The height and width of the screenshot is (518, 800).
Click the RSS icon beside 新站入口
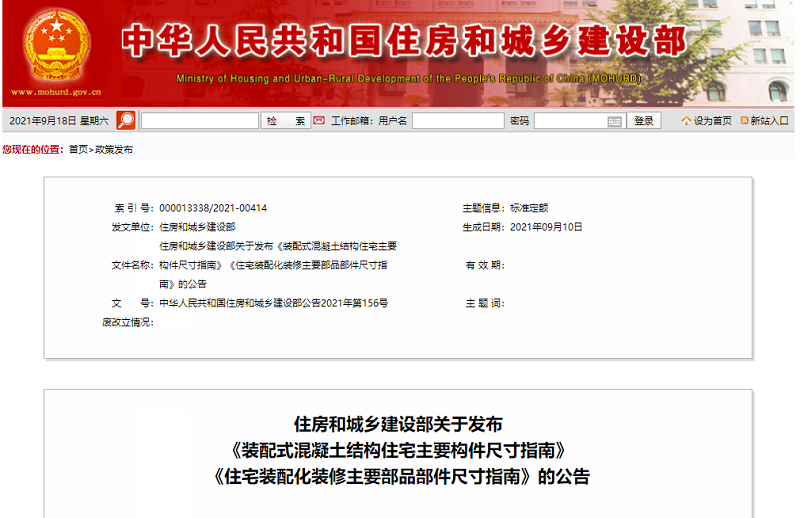744,120
